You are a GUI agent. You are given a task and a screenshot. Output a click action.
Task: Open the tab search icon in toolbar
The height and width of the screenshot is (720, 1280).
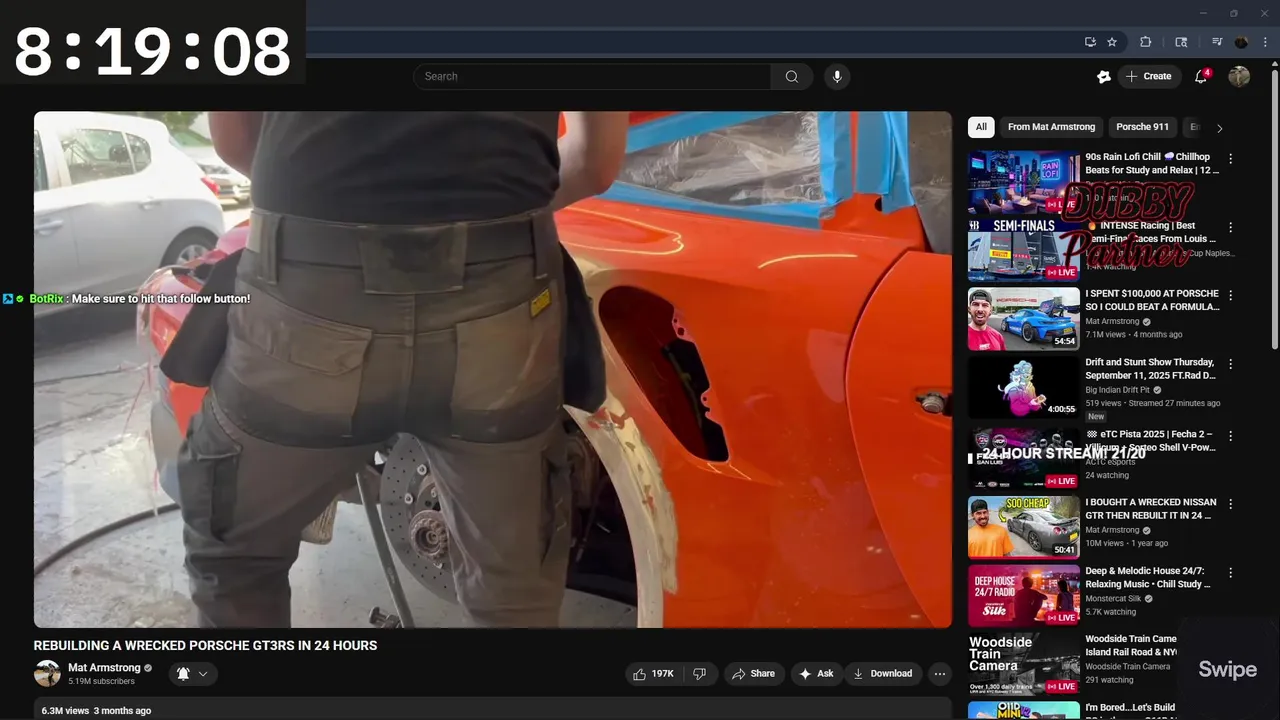(1181, 42)
